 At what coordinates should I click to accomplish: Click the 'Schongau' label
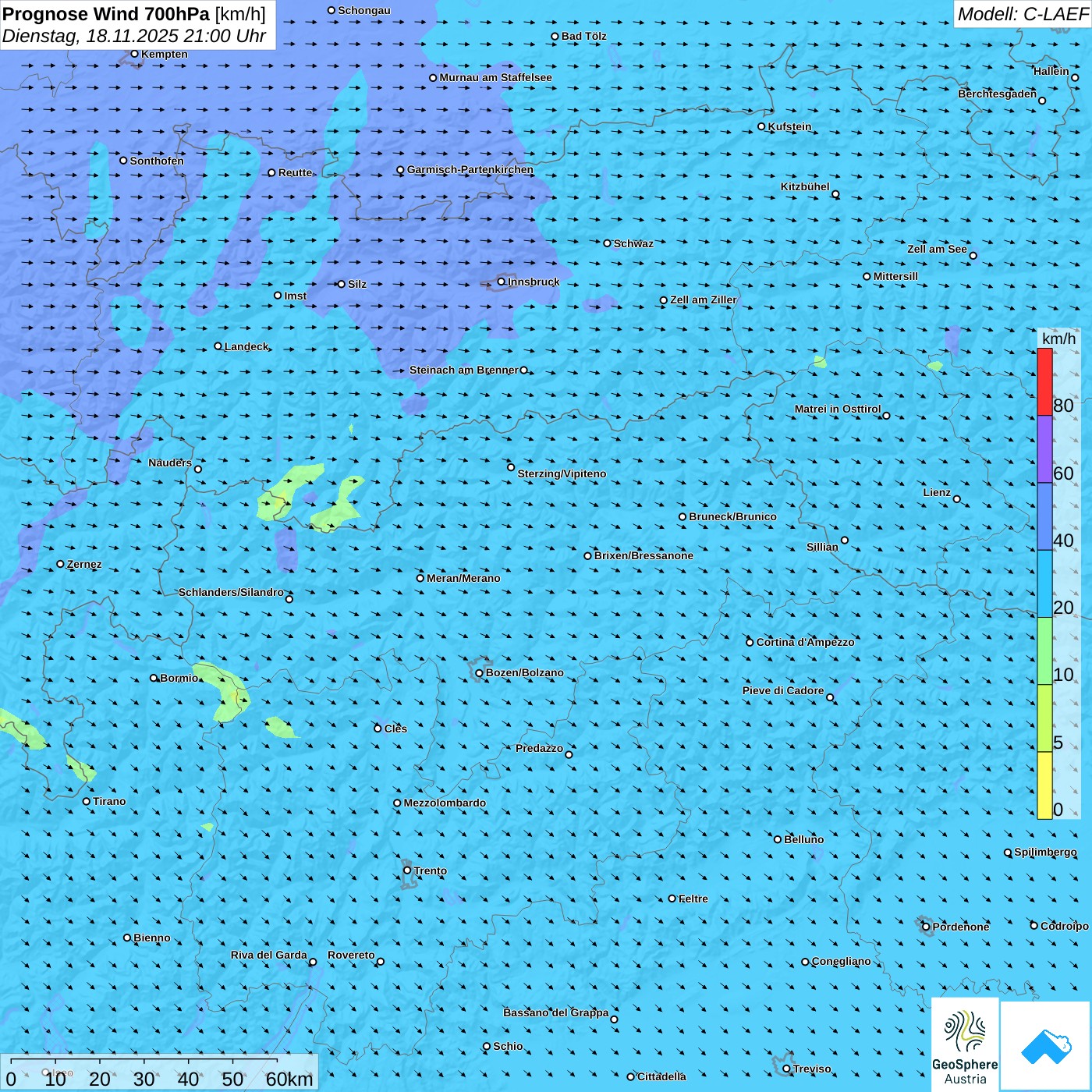(x=364, y=10)
